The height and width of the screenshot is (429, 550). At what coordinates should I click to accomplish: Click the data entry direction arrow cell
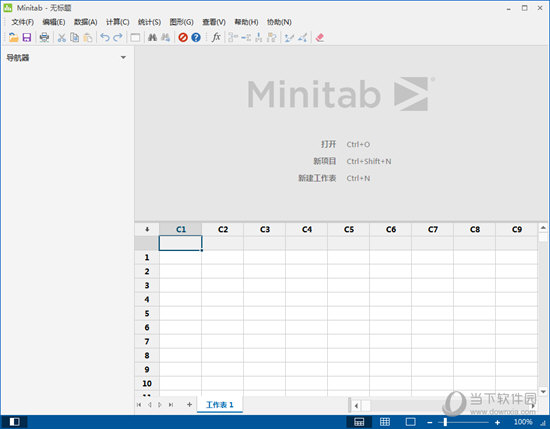(147, 229)
